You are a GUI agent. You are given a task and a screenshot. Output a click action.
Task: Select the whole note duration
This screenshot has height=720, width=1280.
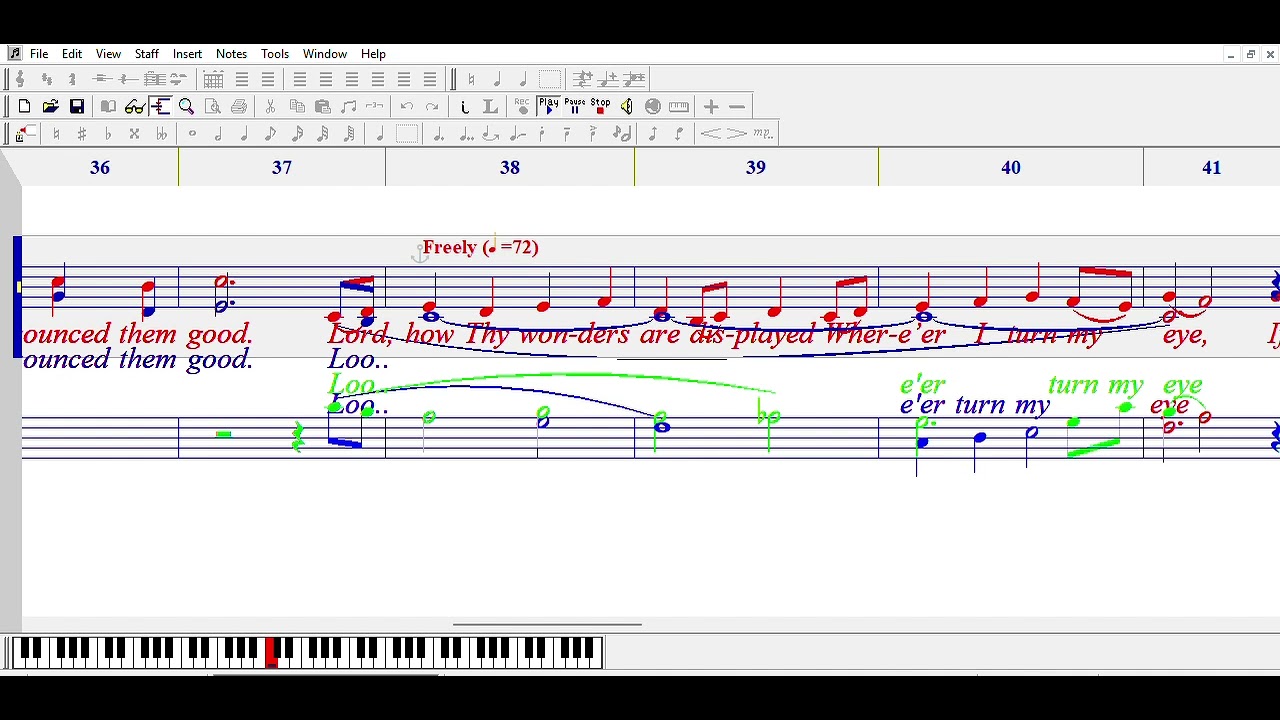point(192,134)
